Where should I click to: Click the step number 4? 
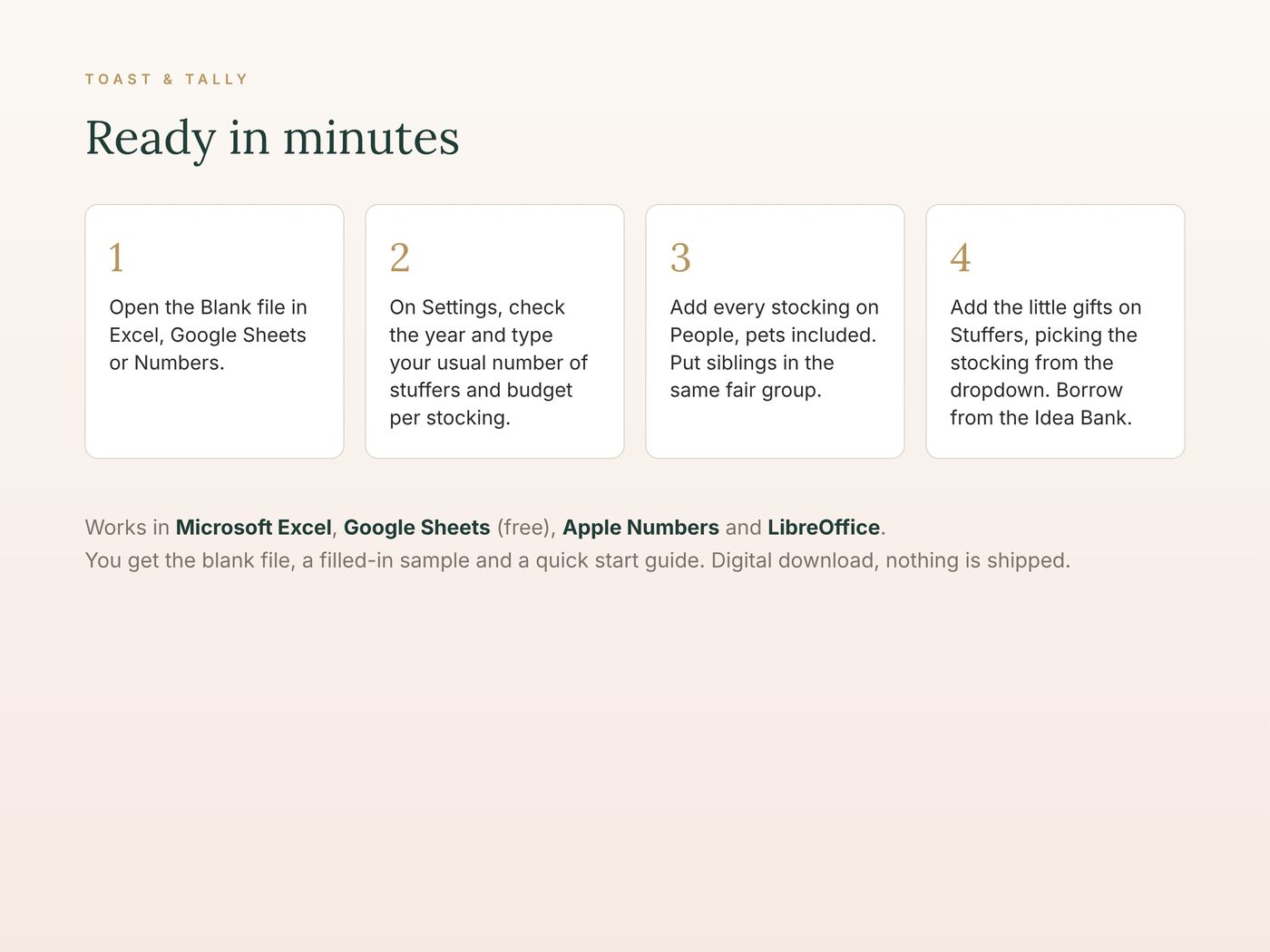[x=961, y=257]
